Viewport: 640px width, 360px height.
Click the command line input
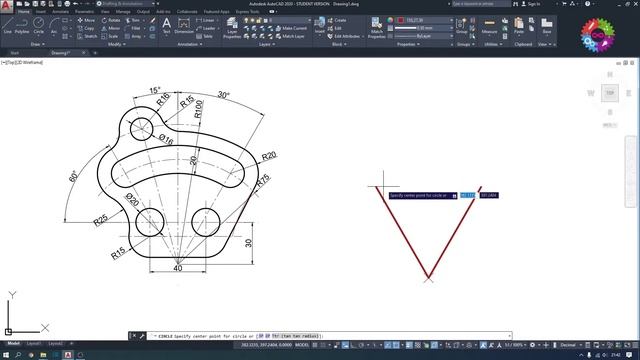[x=329, y=336]
